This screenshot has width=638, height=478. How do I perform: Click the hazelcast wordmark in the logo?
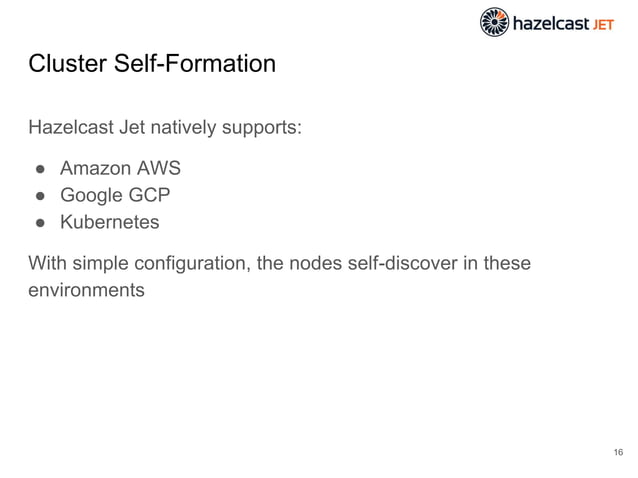pos(551,23)
